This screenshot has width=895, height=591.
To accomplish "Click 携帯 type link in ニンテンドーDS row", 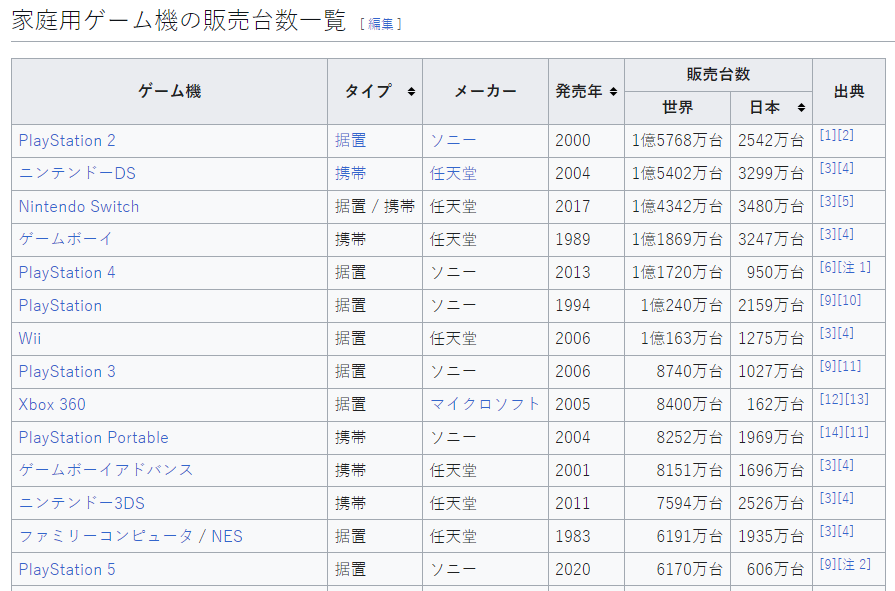I will pos(350,174).
